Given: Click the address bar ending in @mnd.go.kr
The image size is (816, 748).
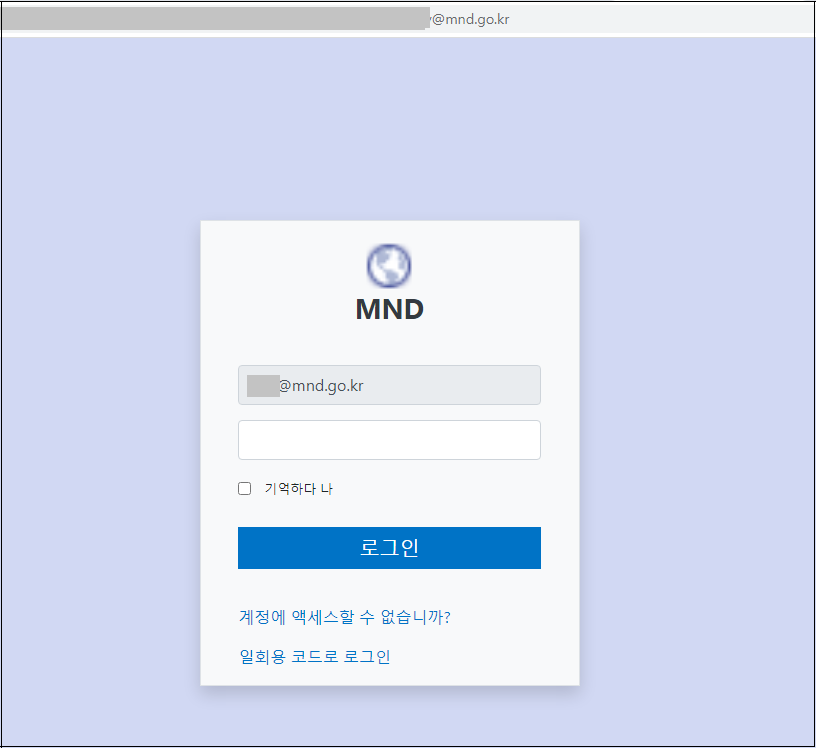Looking at the screenshot, I should click(408, 19).
